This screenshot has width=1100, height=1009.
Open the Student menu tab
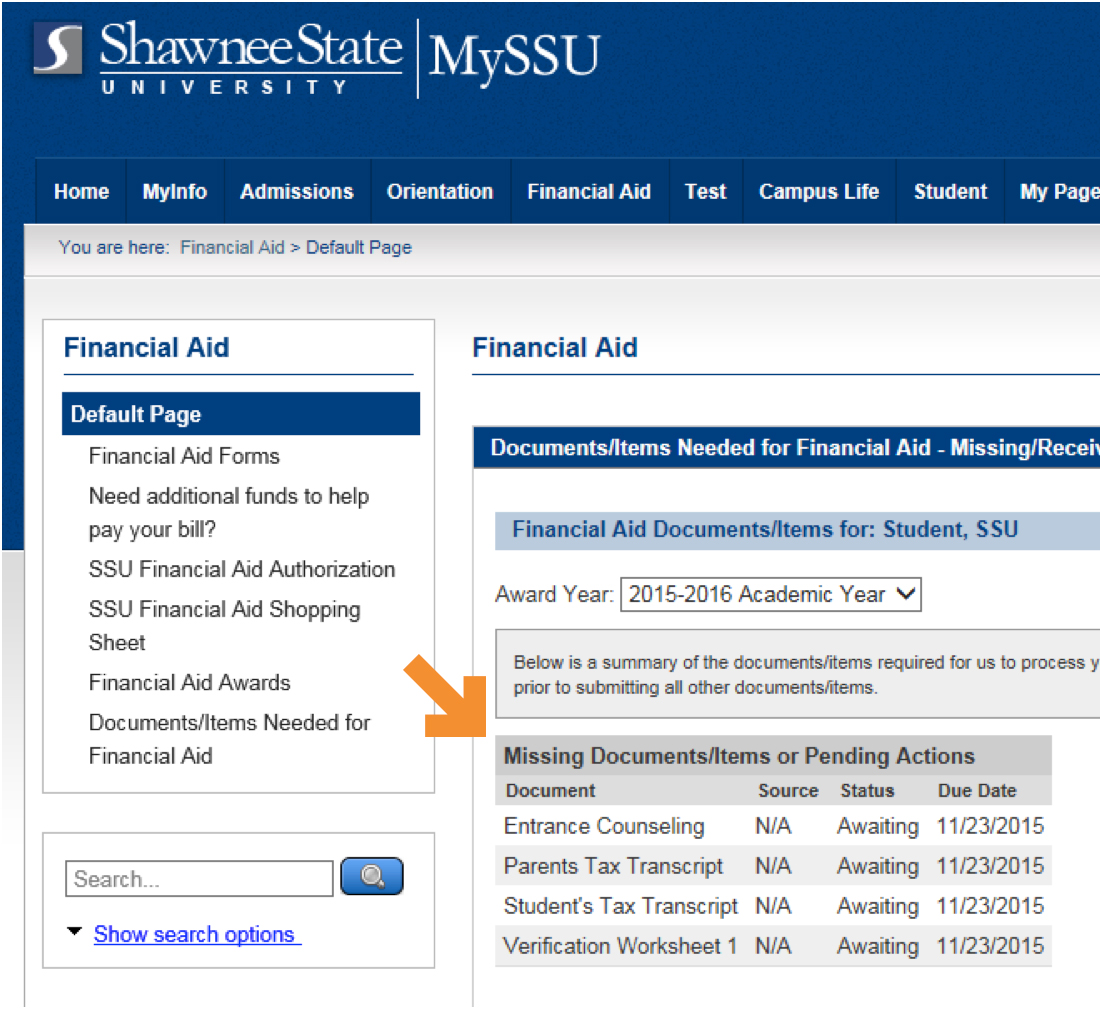(x=950, y=192)
